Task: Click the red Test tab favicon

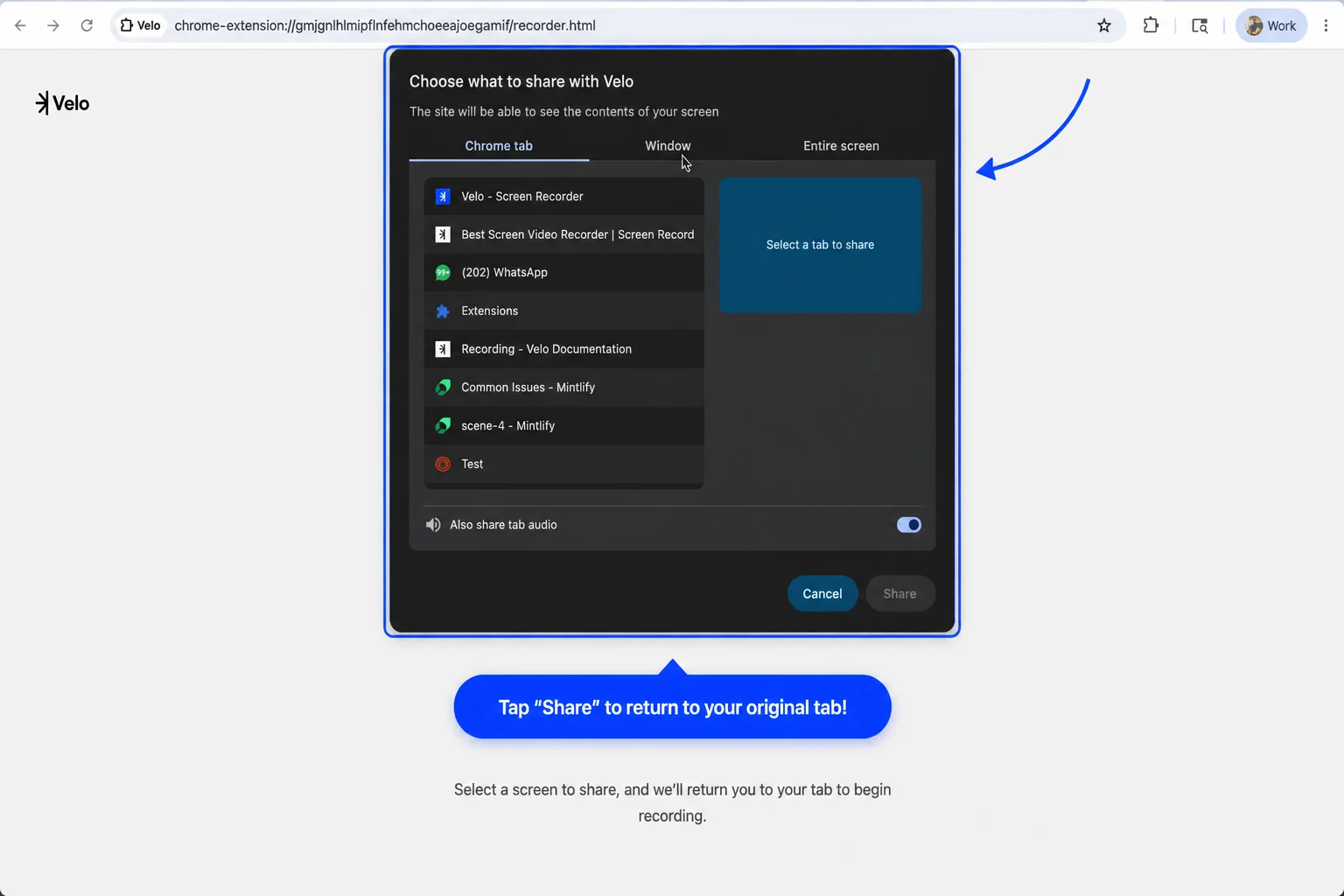Action: click(x=443, y=465)
